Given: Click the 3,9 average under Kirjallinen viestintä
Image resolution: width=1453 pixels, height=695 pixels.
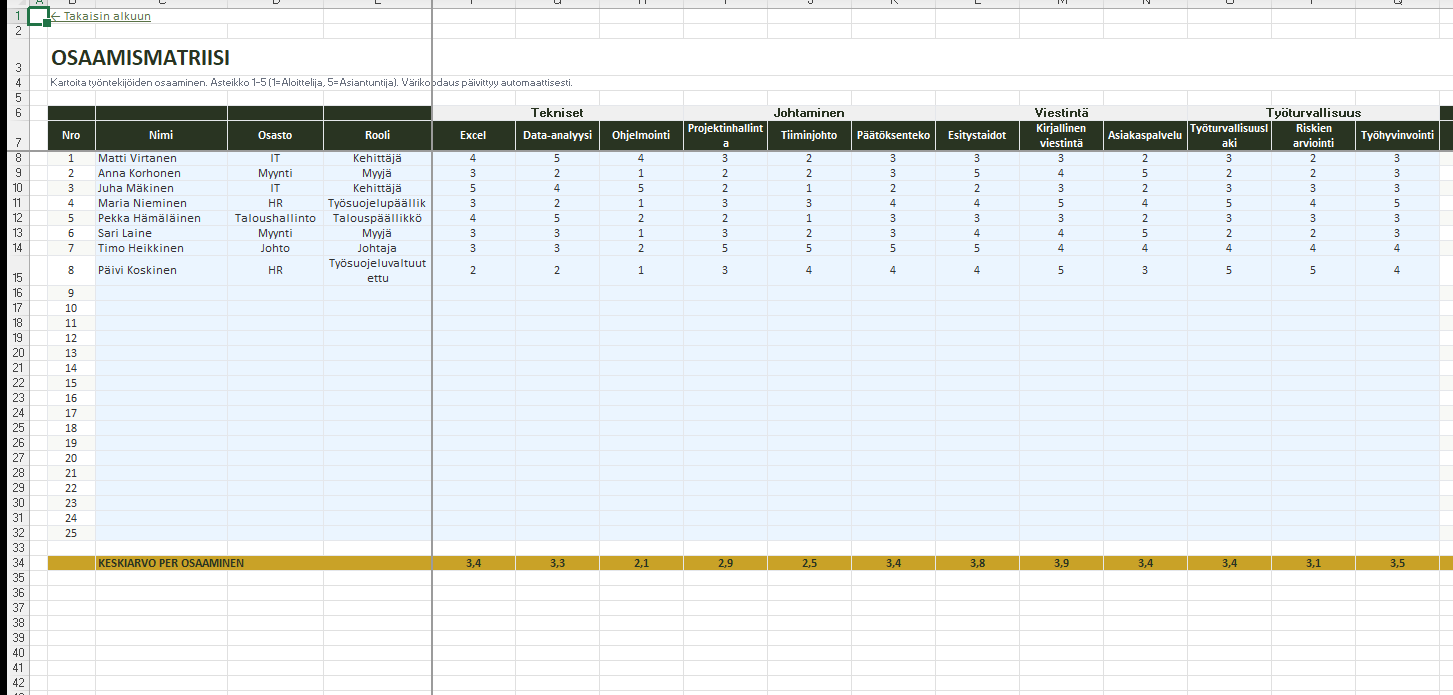Looking at the screenshot, I should pyautogui.click(x=1061, y=563).
